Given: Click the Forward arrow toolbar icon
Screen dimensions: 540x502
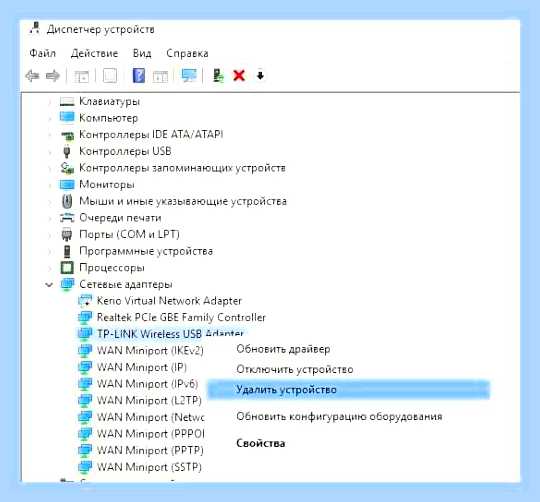Looking at the screenshot, I should pyautogui.click(x=53, y=75).
